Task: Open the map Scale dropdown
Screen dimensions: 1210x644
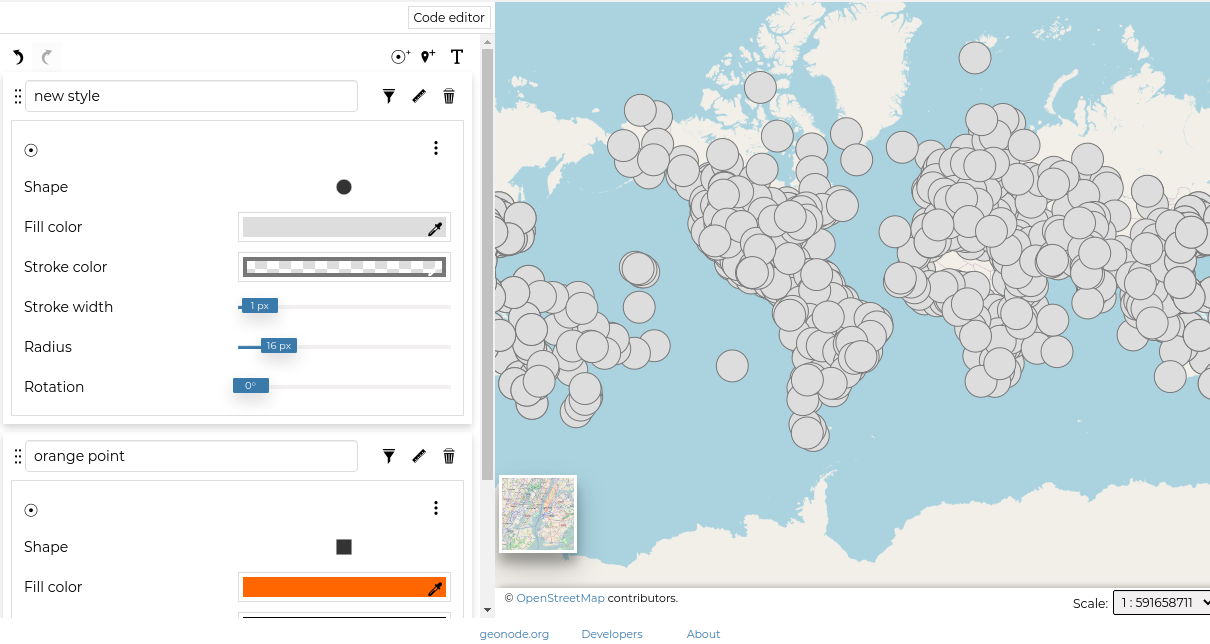Action: coord(1161,602)
